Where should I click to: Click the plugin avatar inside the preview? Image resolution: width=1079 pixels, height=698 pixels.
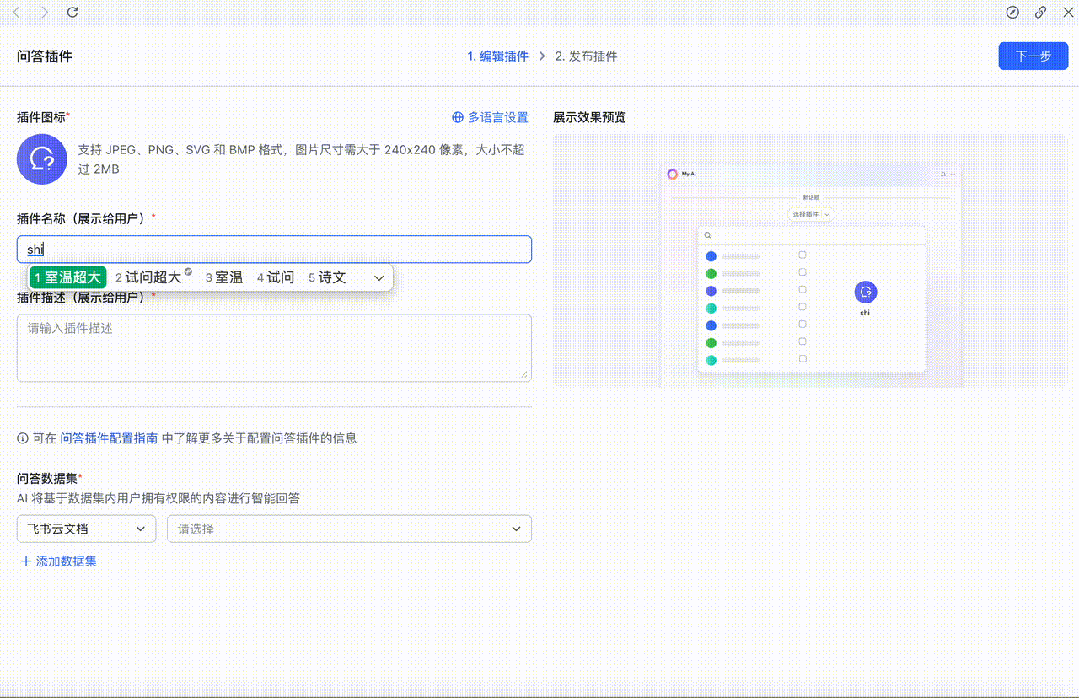pos(866,292)
